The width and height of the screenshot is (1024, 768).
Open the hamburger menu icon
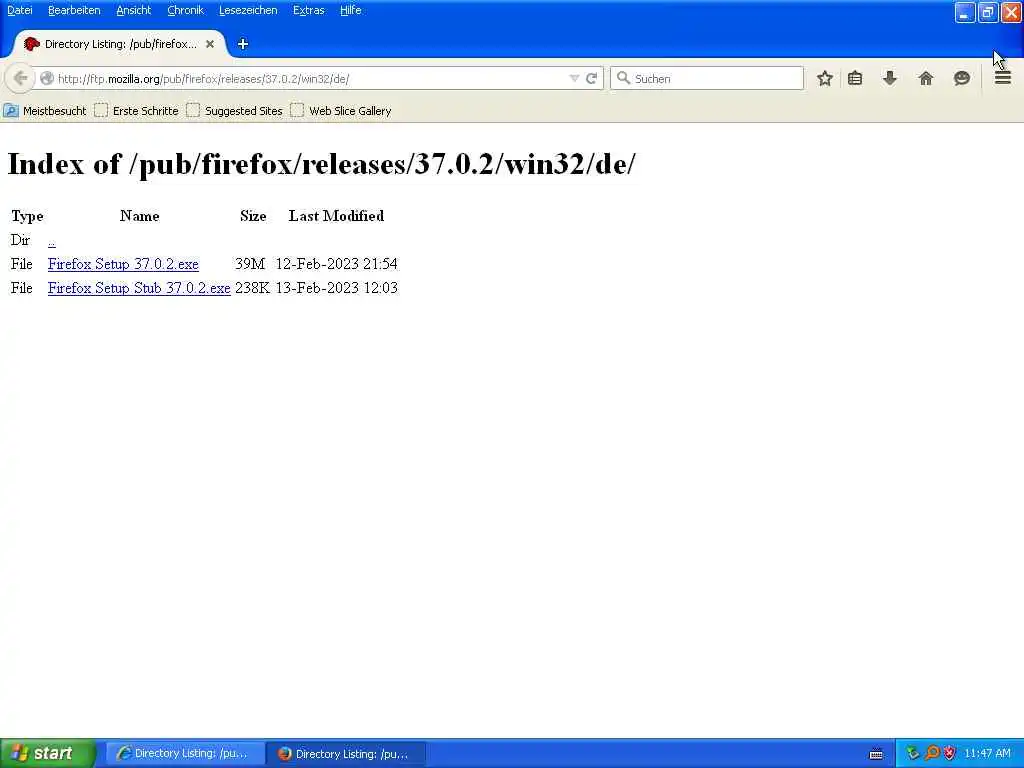[1002, 78]
